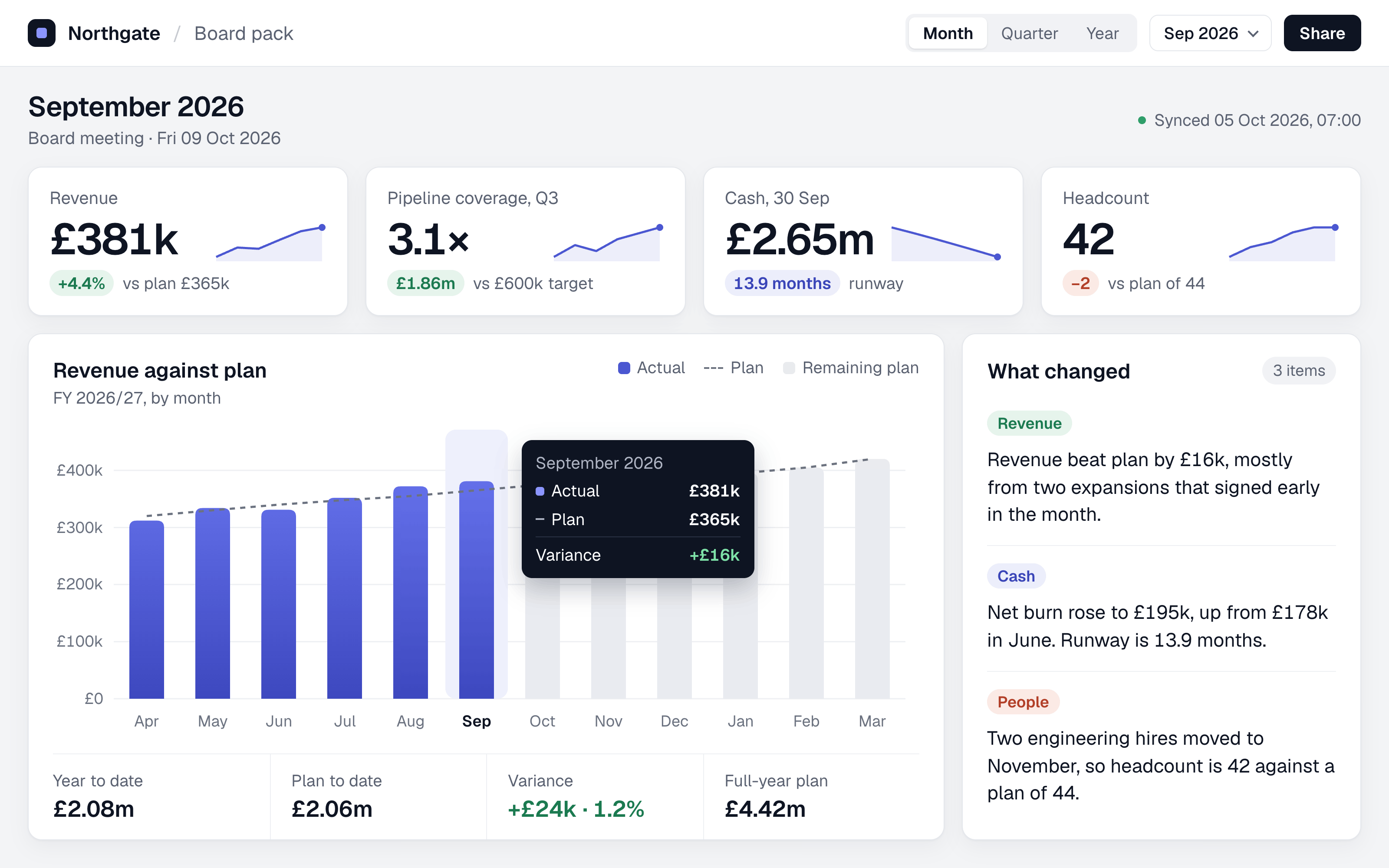Select the April revenue bar
The image size is (1389, 868).
146,610
